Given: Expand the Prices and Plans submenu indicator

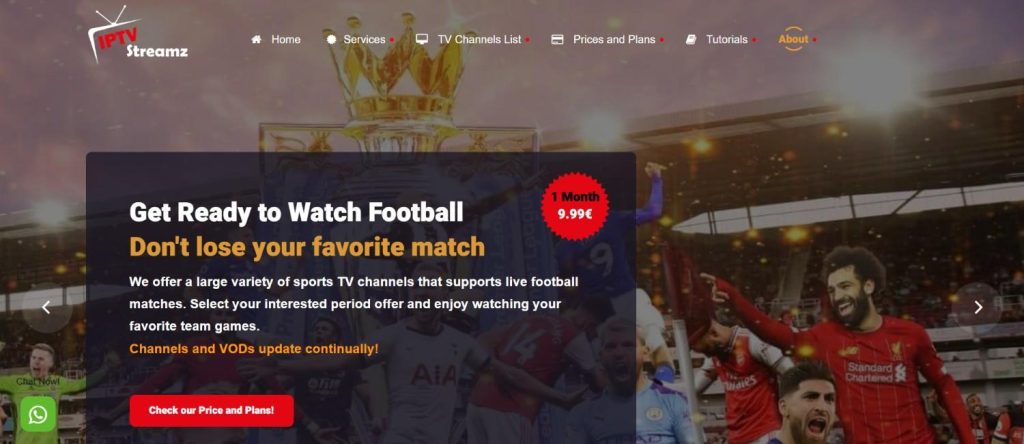Looking at the screenshot, I should (x=662, y=40).
